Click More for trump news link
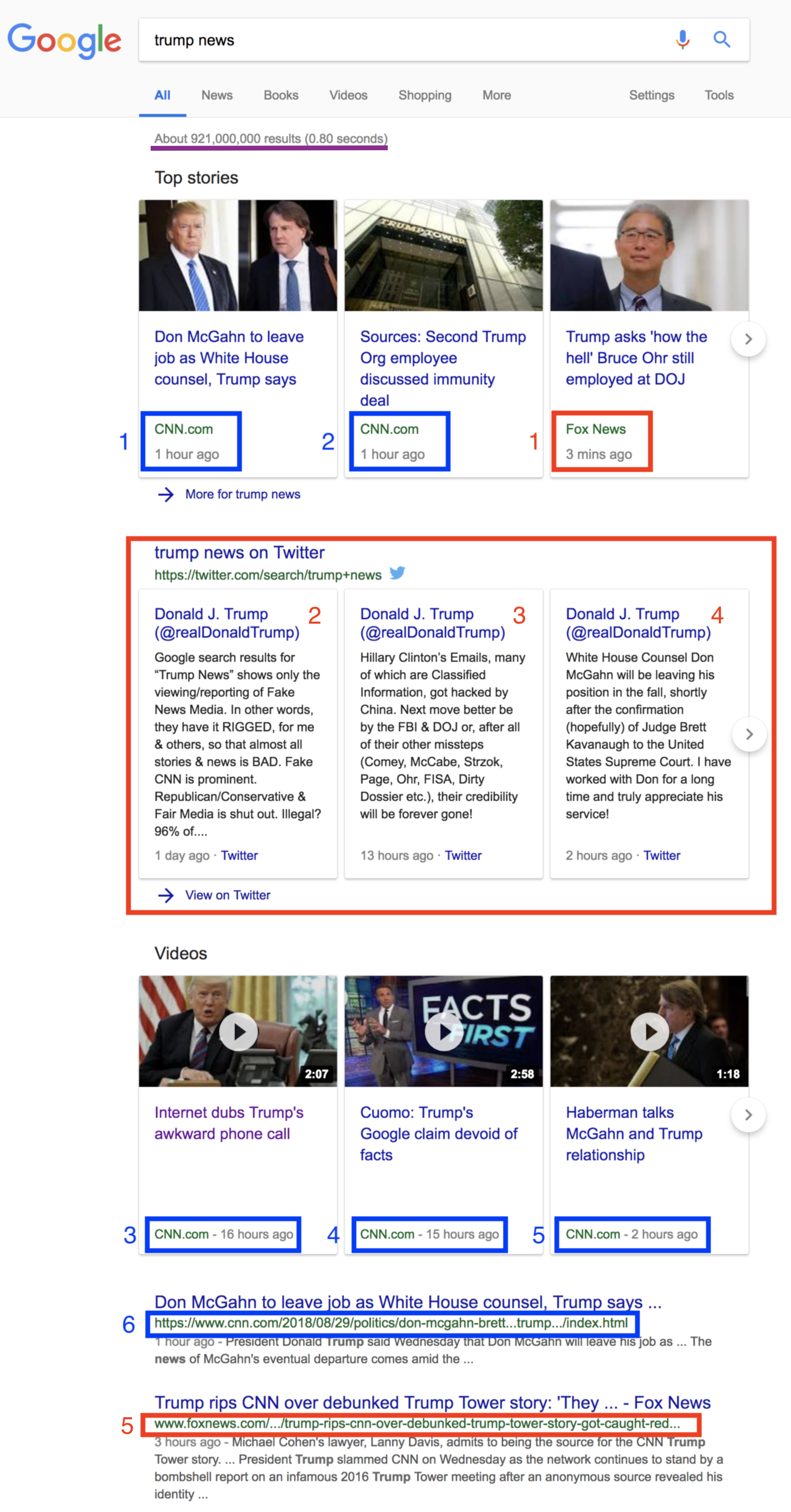 [x=243, y=494]
